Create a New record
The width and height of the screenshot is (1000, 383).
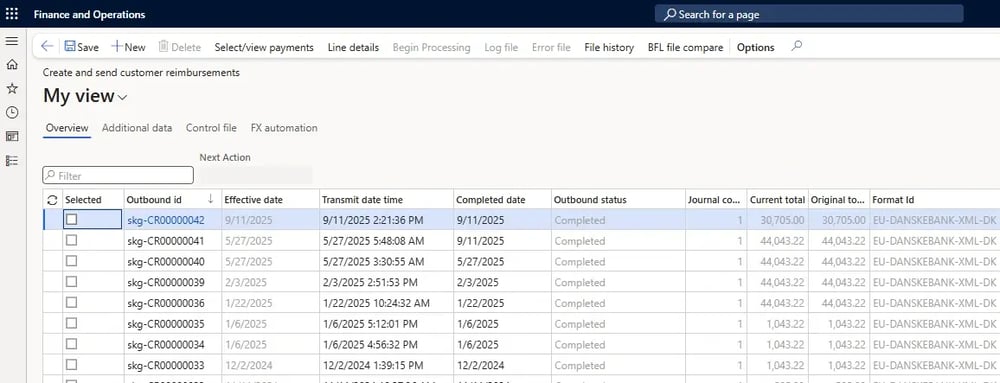pyautogui.click(x=128, y=47)
